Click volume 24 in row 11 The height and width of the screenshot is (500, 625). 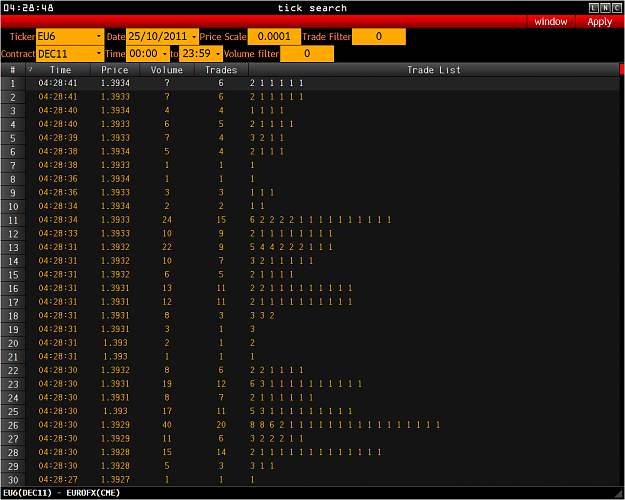(167, 220)
